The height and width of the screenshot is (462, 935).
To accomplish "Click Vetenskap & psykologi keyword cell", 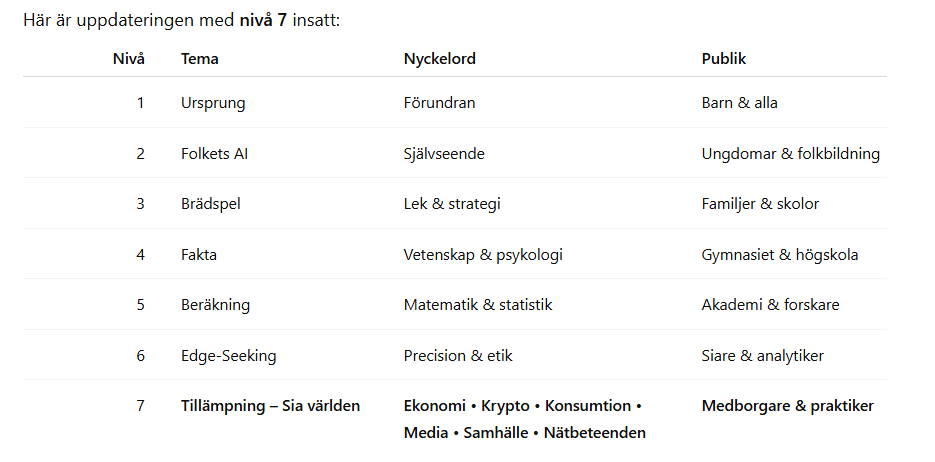I will [483, 255].
